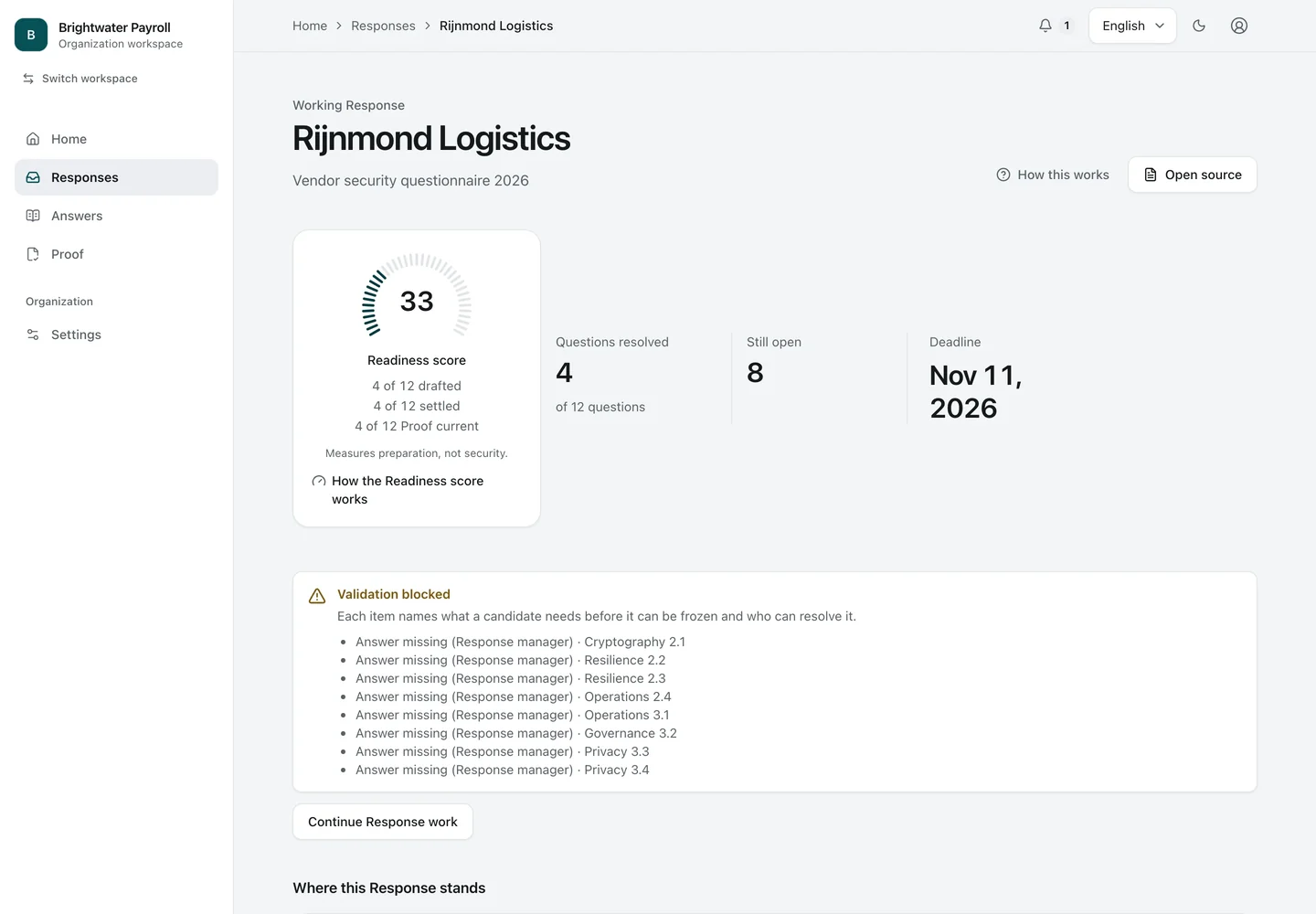This screenshot has height=914, width=1316.
Task: Click the Operations 2.4 blocked item
Action: [x=514, y=696]
